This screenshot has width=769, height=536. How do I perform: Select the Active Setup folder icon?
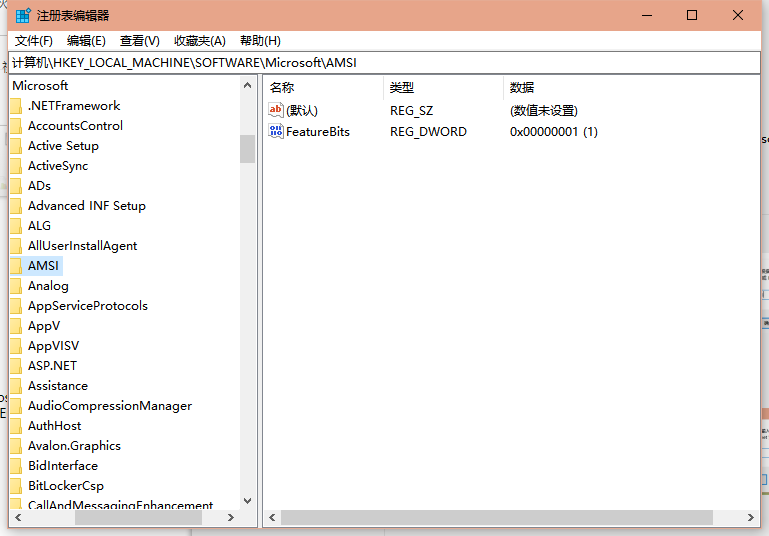click(x=16, y=146)
